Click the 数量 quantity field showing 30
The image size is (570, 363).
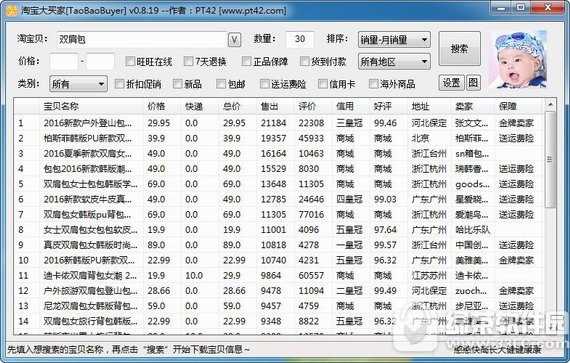pos(300,39)
